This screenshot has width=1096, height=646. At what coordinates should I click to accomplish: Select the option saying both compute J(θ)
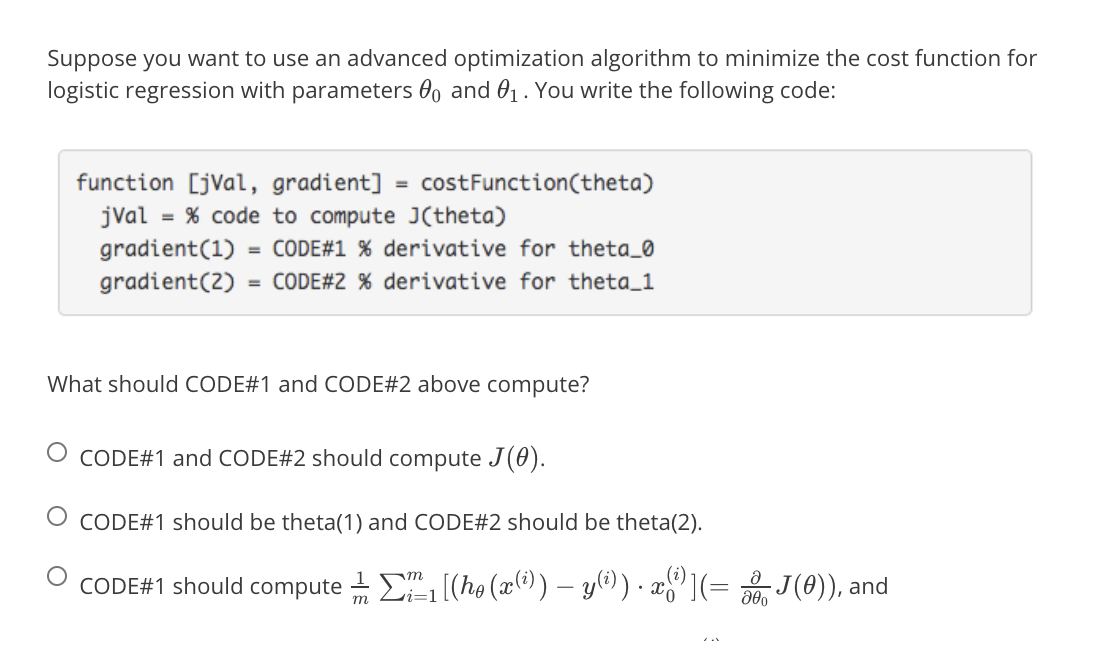tap(57, 452)
